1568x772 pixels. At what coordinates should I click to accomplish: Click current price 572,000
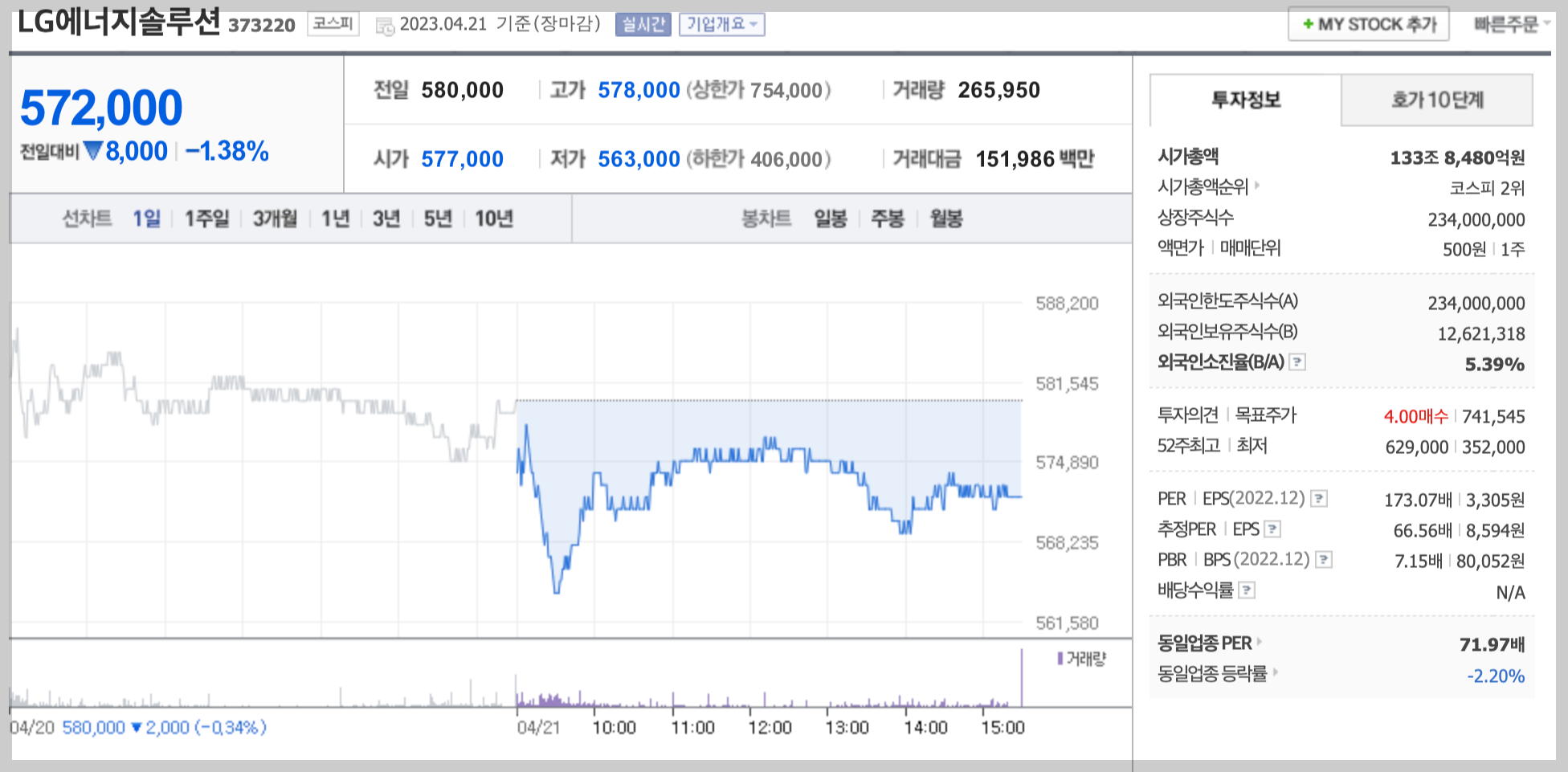pos(101,108)
